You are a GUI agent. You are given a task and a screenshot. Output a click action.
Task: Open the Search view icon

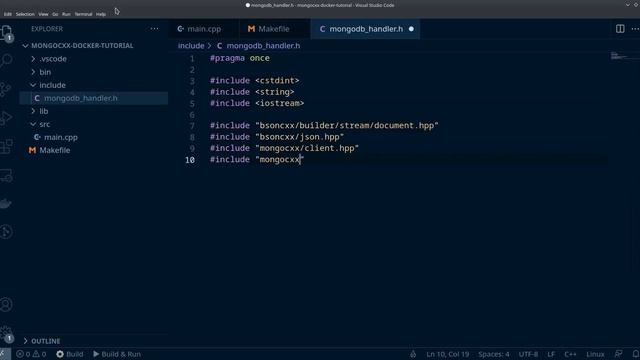point(6,61)
